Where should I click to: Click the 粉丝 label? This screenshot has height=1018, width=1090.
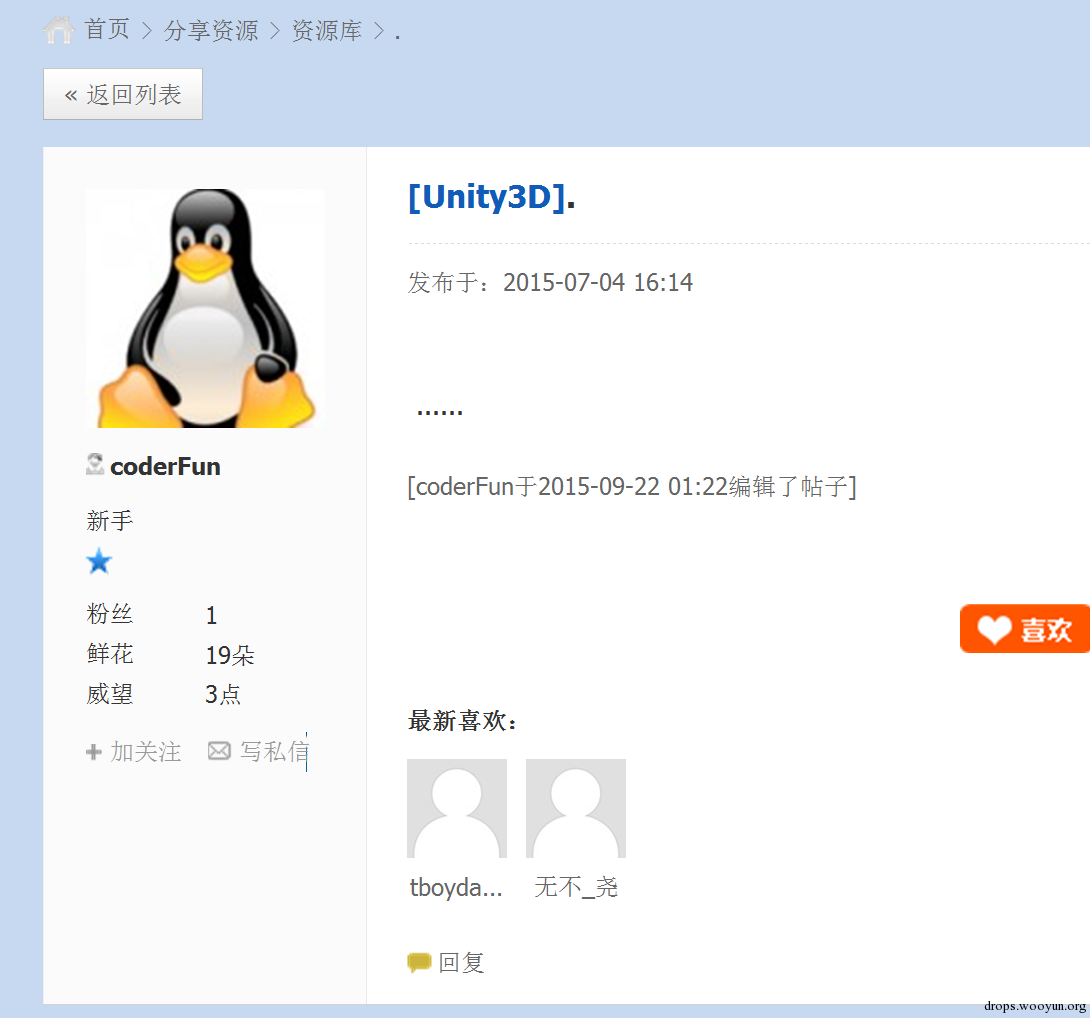pos(109,614)
